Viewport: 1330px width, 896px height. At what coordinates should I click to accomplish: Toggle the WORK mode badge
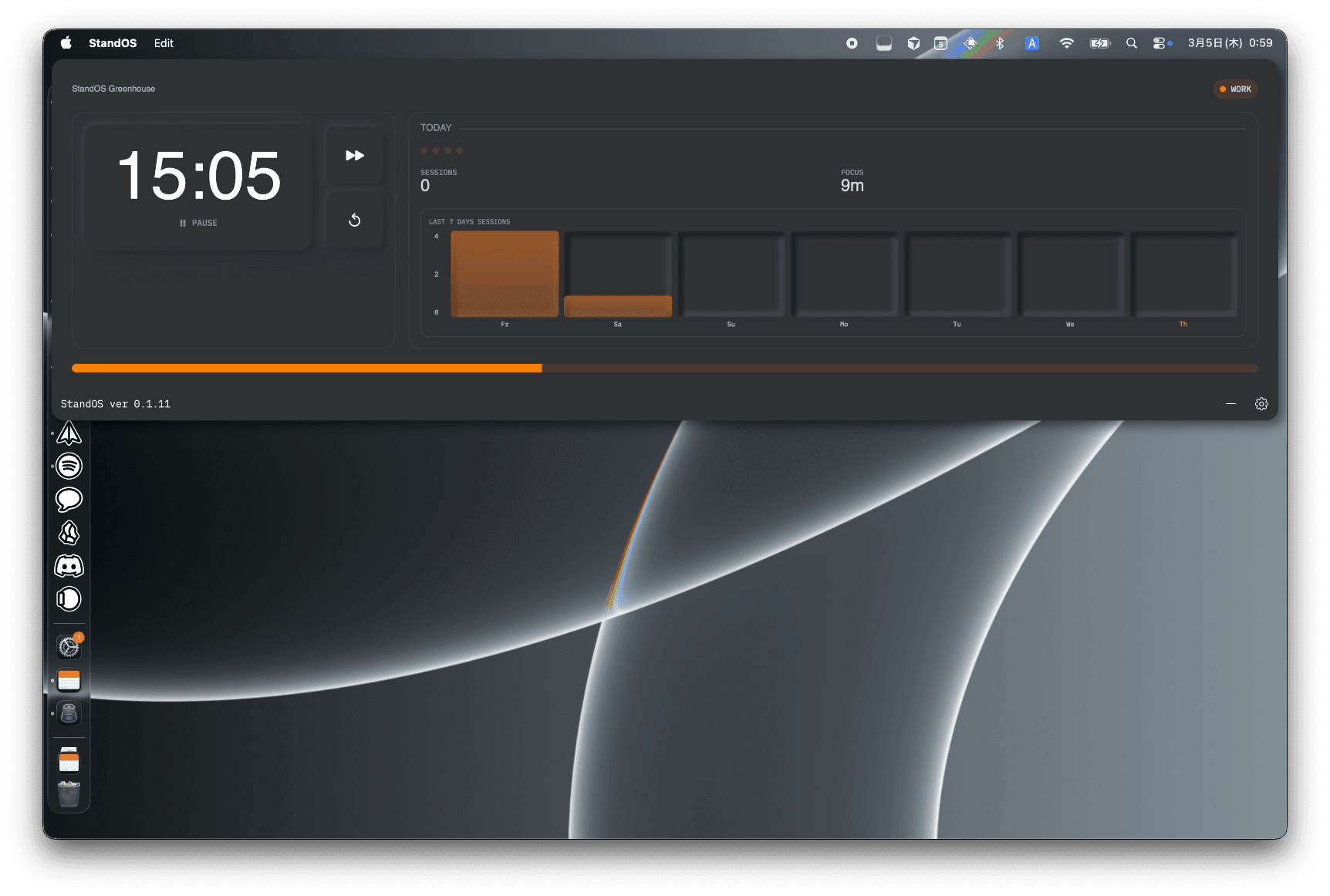coord(1235,89)
